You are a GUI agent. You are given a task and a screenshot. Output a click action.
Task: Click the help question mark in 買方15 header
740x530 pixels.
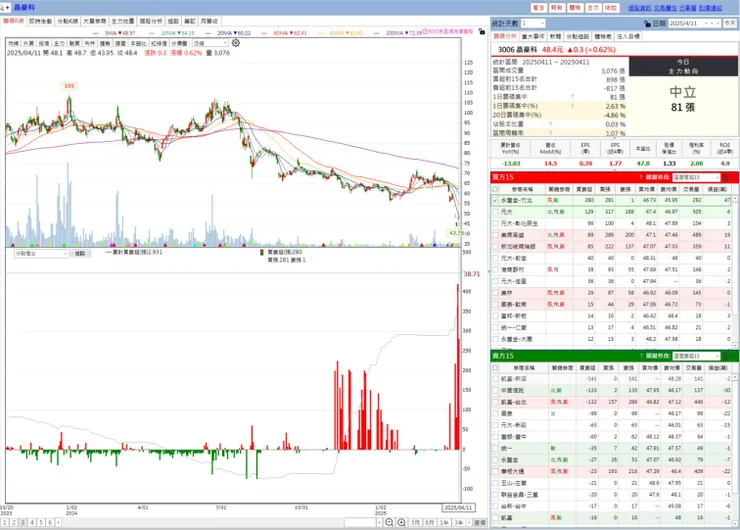click(x=641, y=177)
